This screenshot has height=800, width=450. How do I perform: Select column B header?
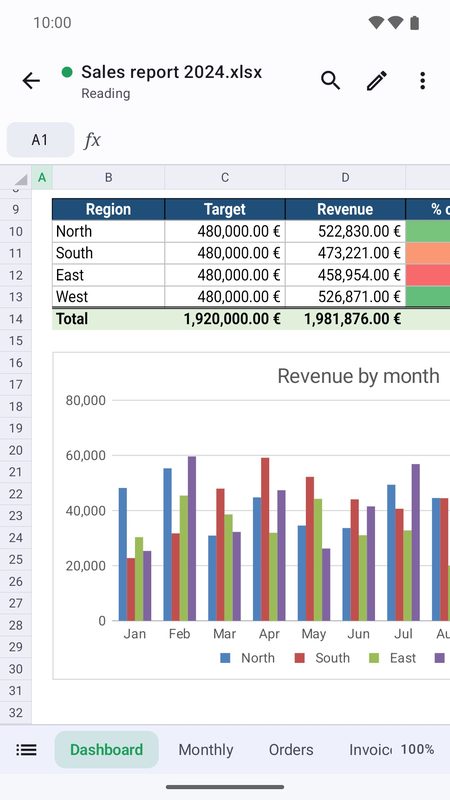(x=108, y=178)
